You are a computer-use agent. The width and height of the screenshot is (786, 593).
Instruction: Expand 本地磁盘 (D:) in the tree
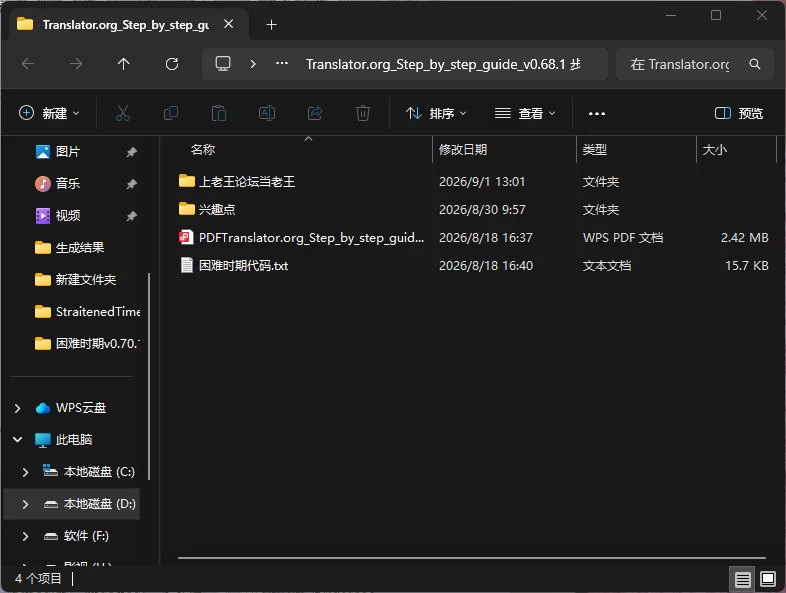pyautogui.click(x=26, y=504)
